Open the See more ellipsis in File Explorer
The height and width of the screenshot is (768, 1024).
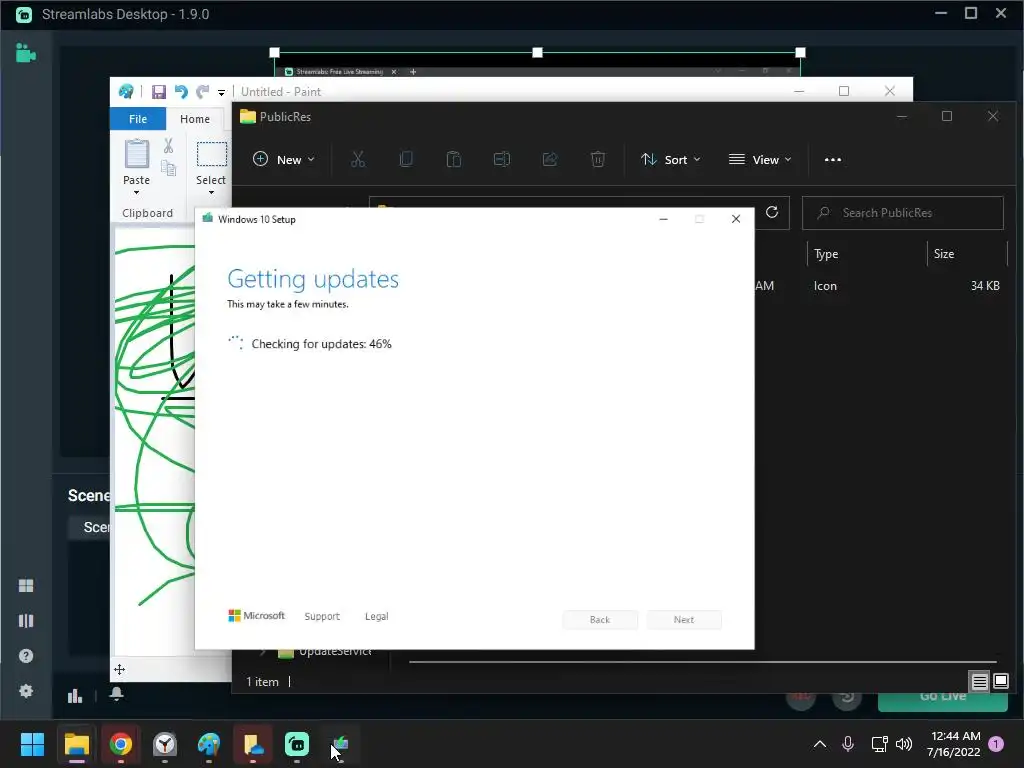pyautogui.click(x=833, y=159)
